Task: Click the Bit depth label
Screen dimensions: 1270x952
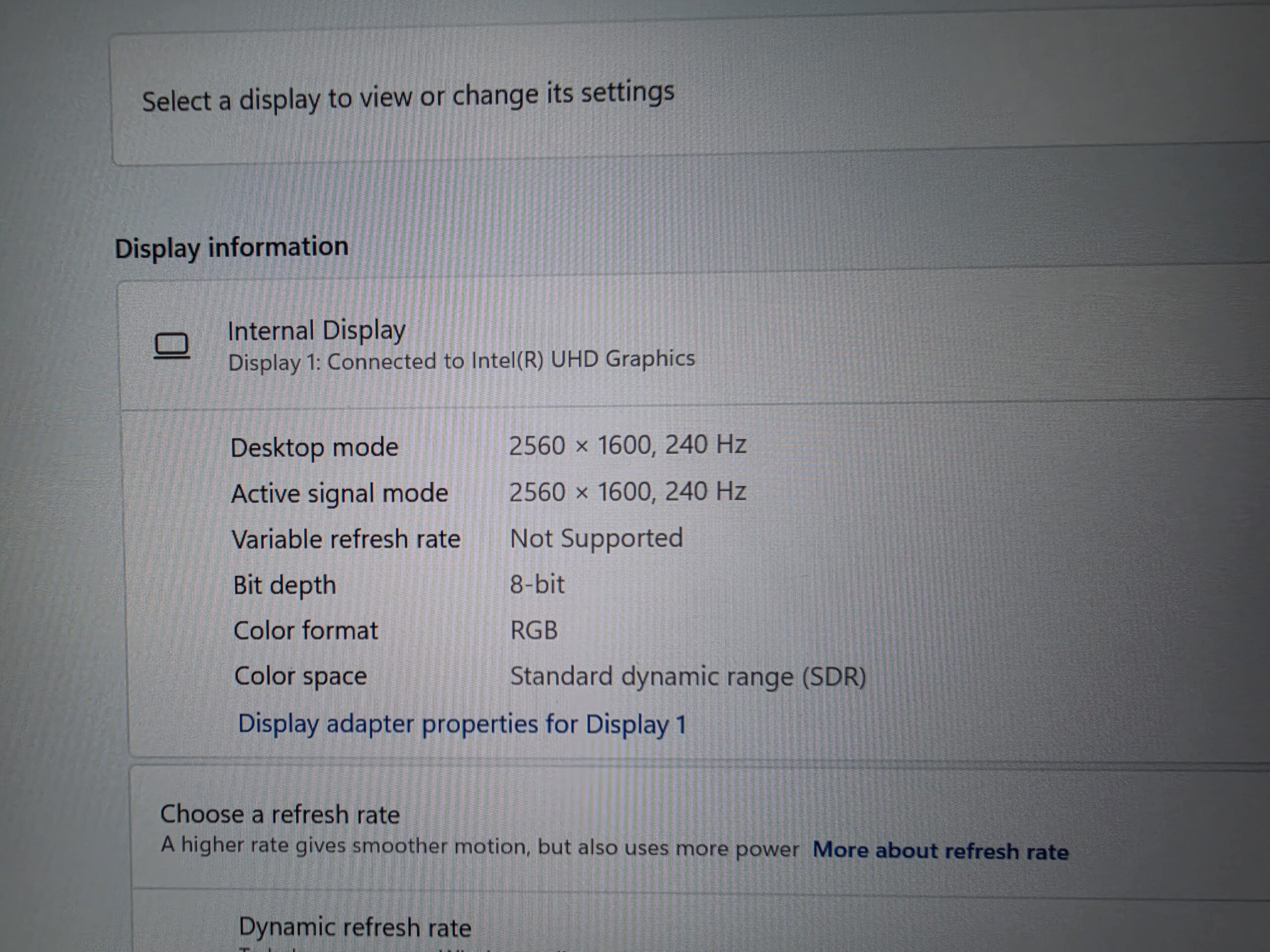Action: point(284,586)
